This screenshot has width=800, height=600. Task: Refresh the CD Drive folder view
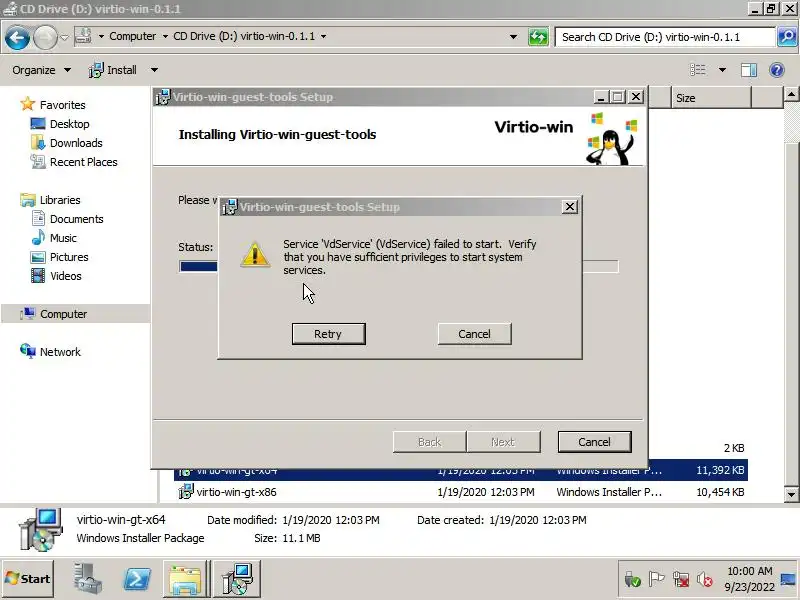[538, 37]
